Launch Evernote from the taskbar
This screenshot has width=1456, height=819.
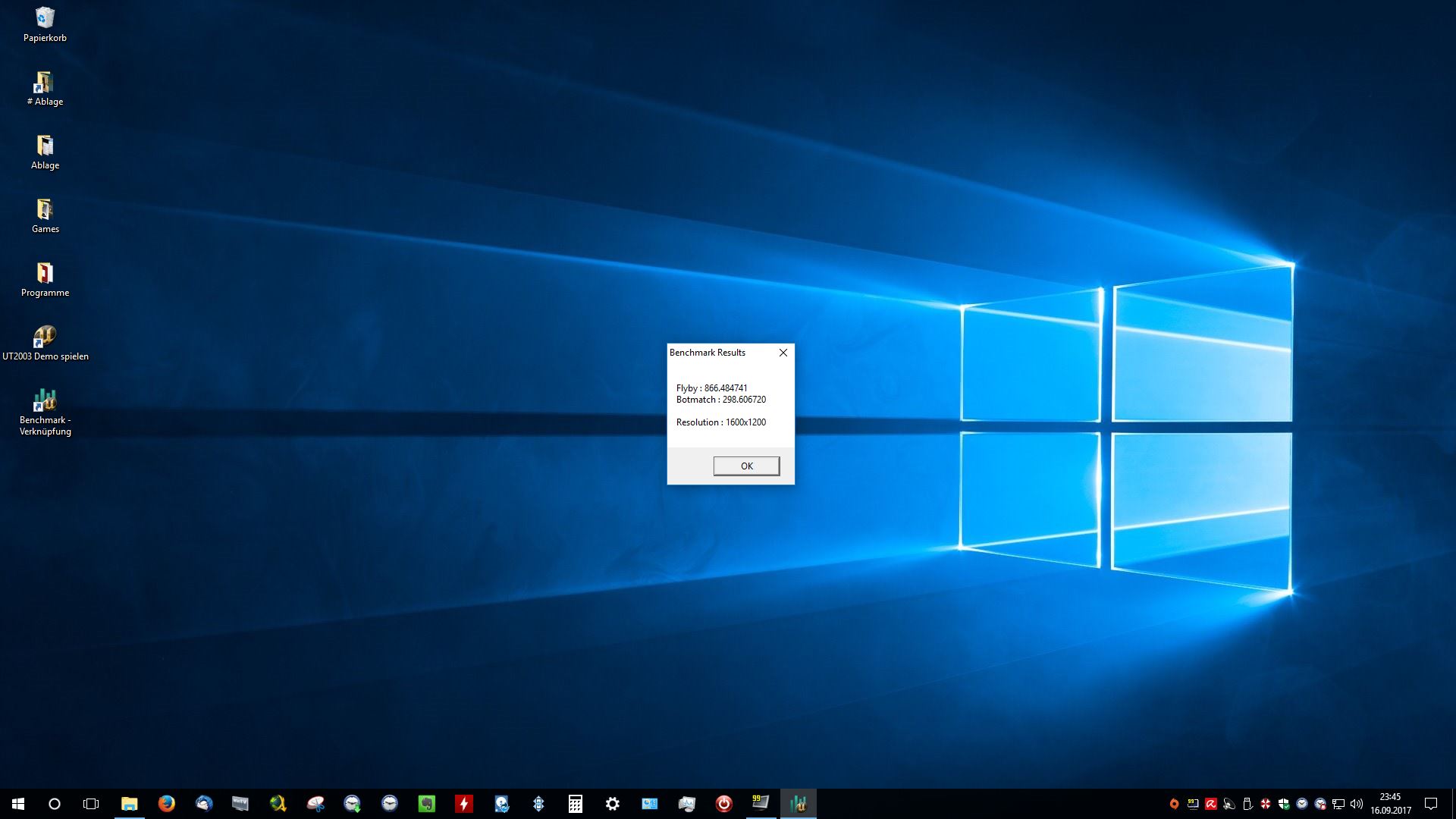426,803
